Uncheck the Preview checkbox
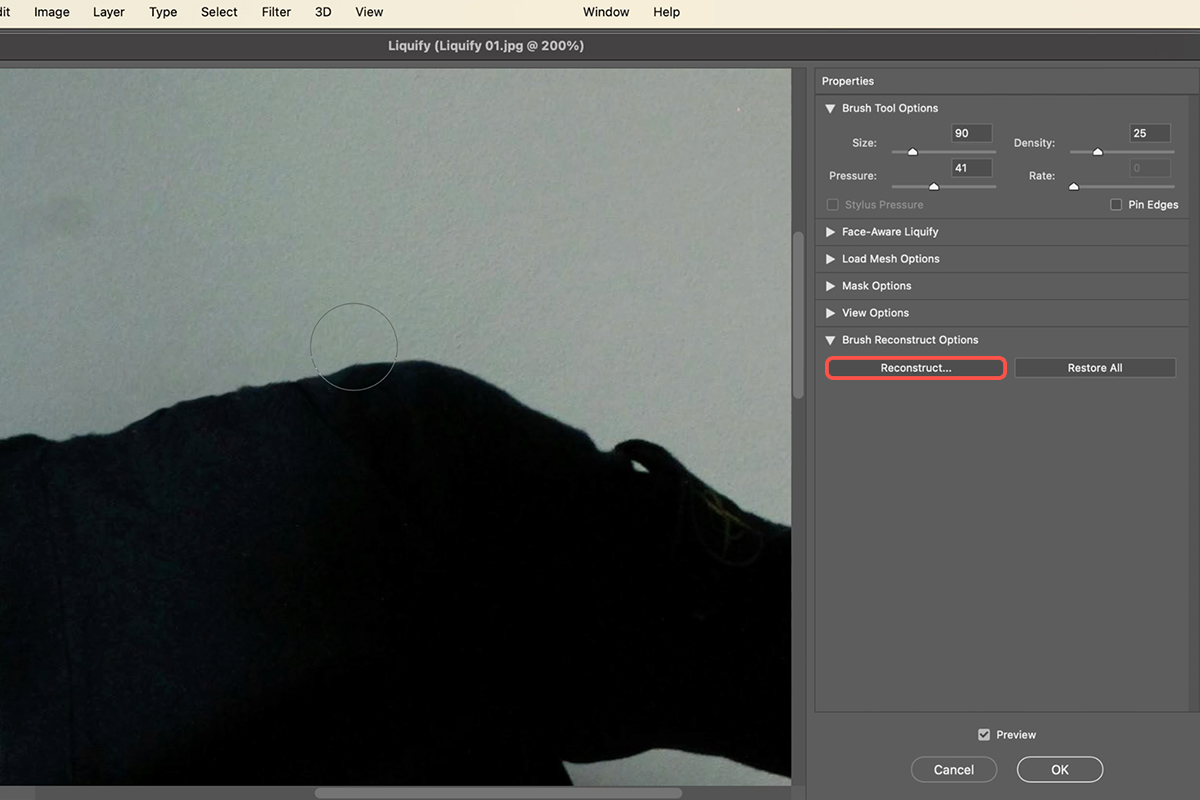Screen dimensions: 1200x800 click(984, 735)
